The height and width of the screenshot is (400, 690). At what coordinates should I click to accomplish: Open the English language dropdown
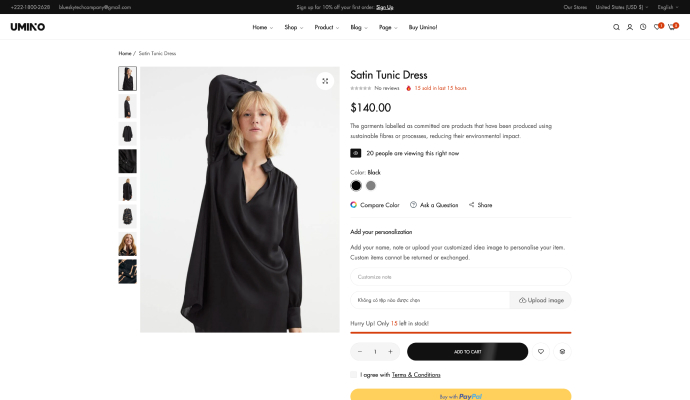[x=667, y=7]
